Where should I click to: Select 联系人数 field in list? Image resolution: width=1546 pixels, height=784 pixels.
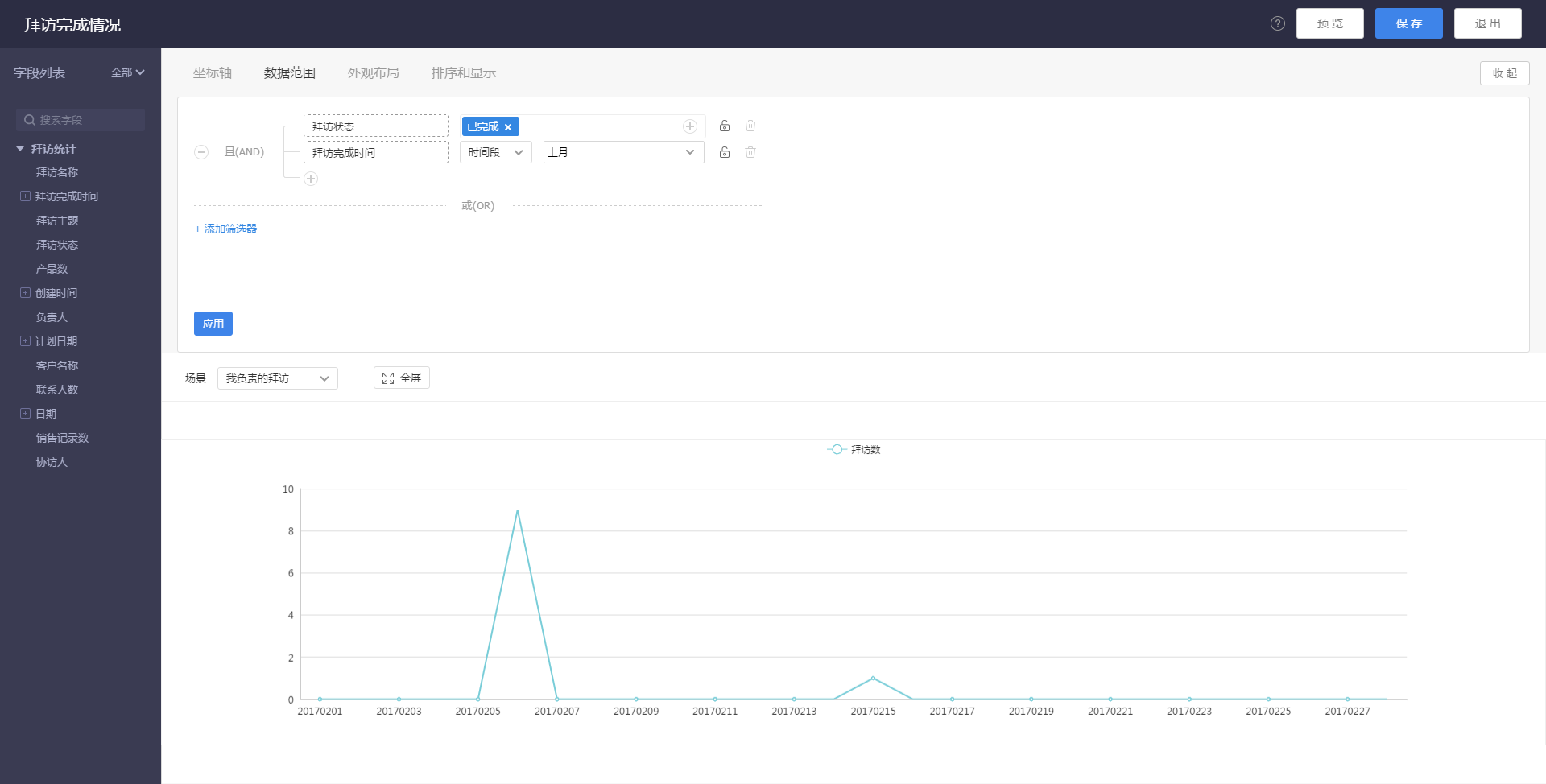click(x=57, y=390)
